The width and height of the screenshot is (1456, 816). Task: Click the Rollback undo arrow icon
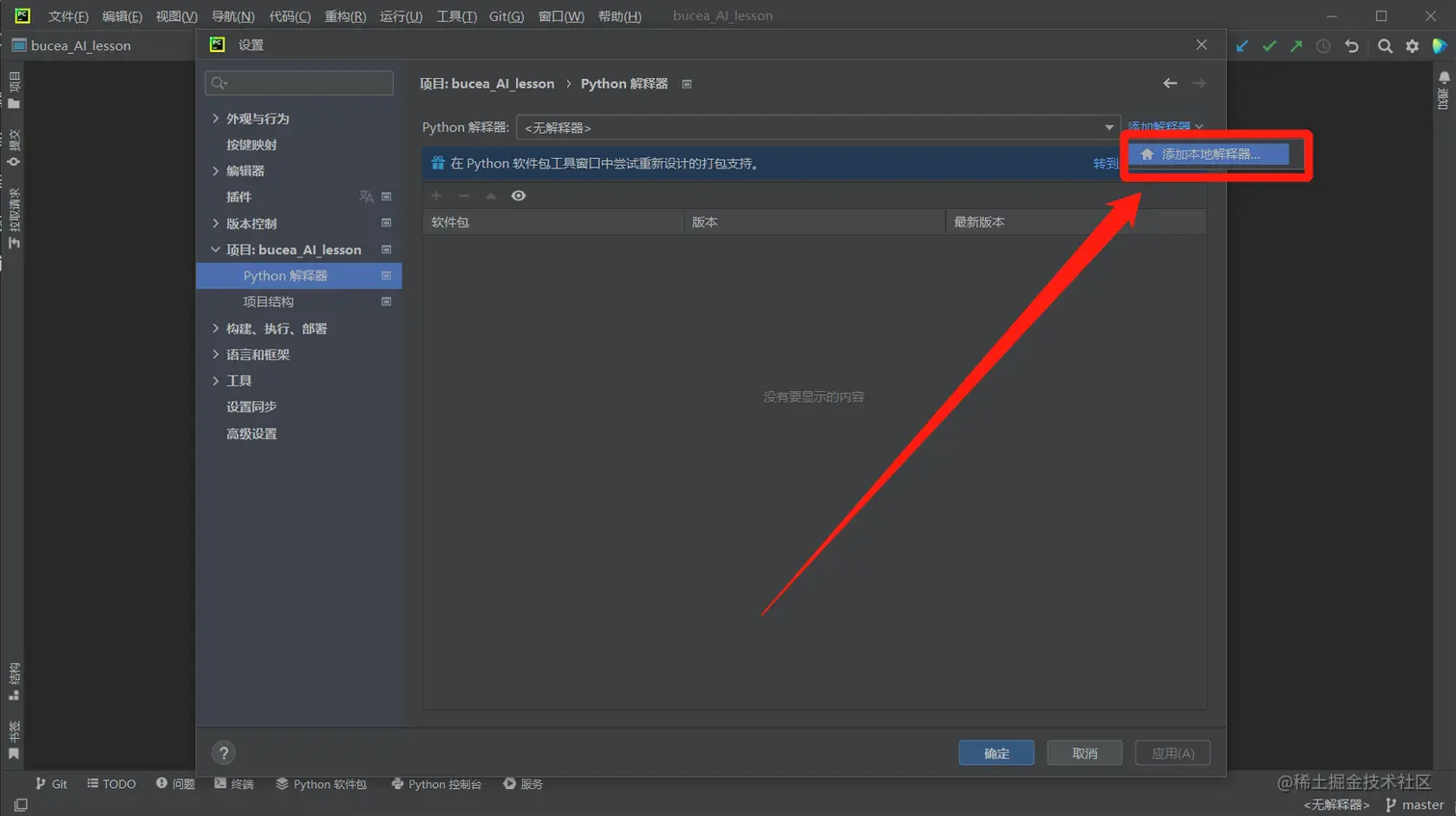tap(1352, 46)
